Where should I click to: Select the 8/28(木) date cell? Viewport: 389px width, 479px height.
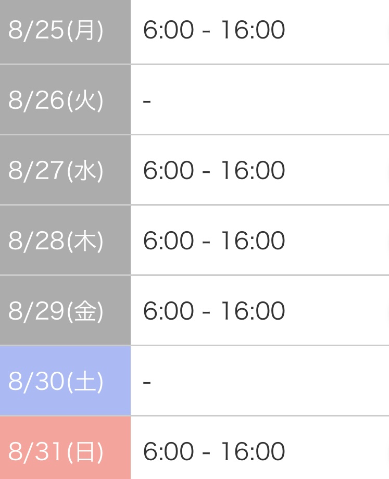point(65,240)
